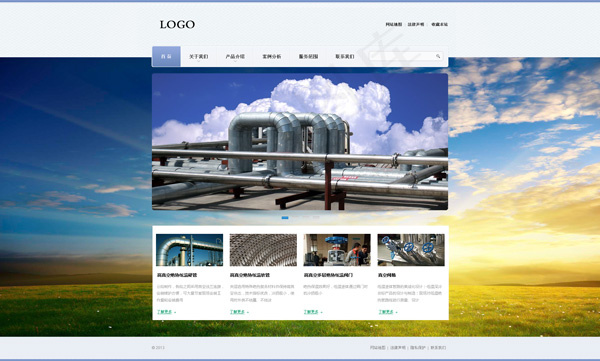Open the 网站地图 link in top header
The width and height of the screenshot is (600, 361).
point(394,25)
